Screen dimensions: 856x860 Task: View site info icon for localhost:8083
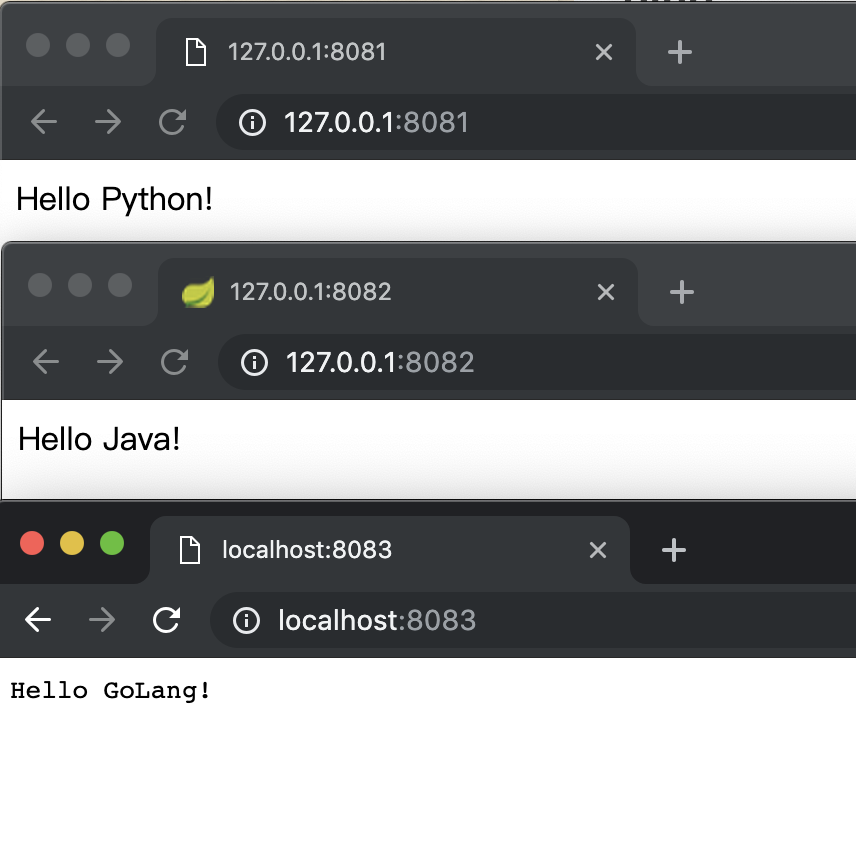(246, 621)
